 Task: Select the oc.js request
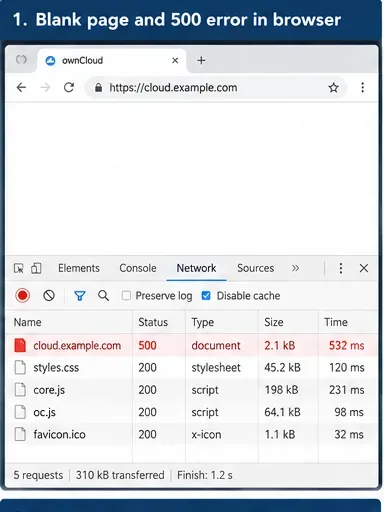point(192,412)
